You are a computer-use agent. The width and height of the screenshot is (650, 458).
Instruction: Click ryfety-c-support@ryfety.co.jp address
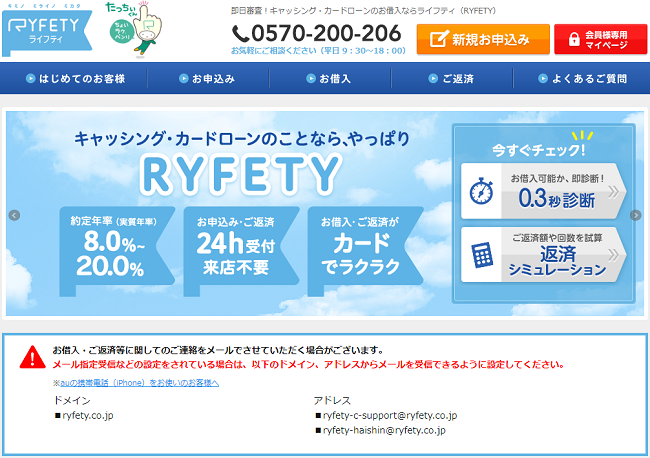tap(390, 415)
